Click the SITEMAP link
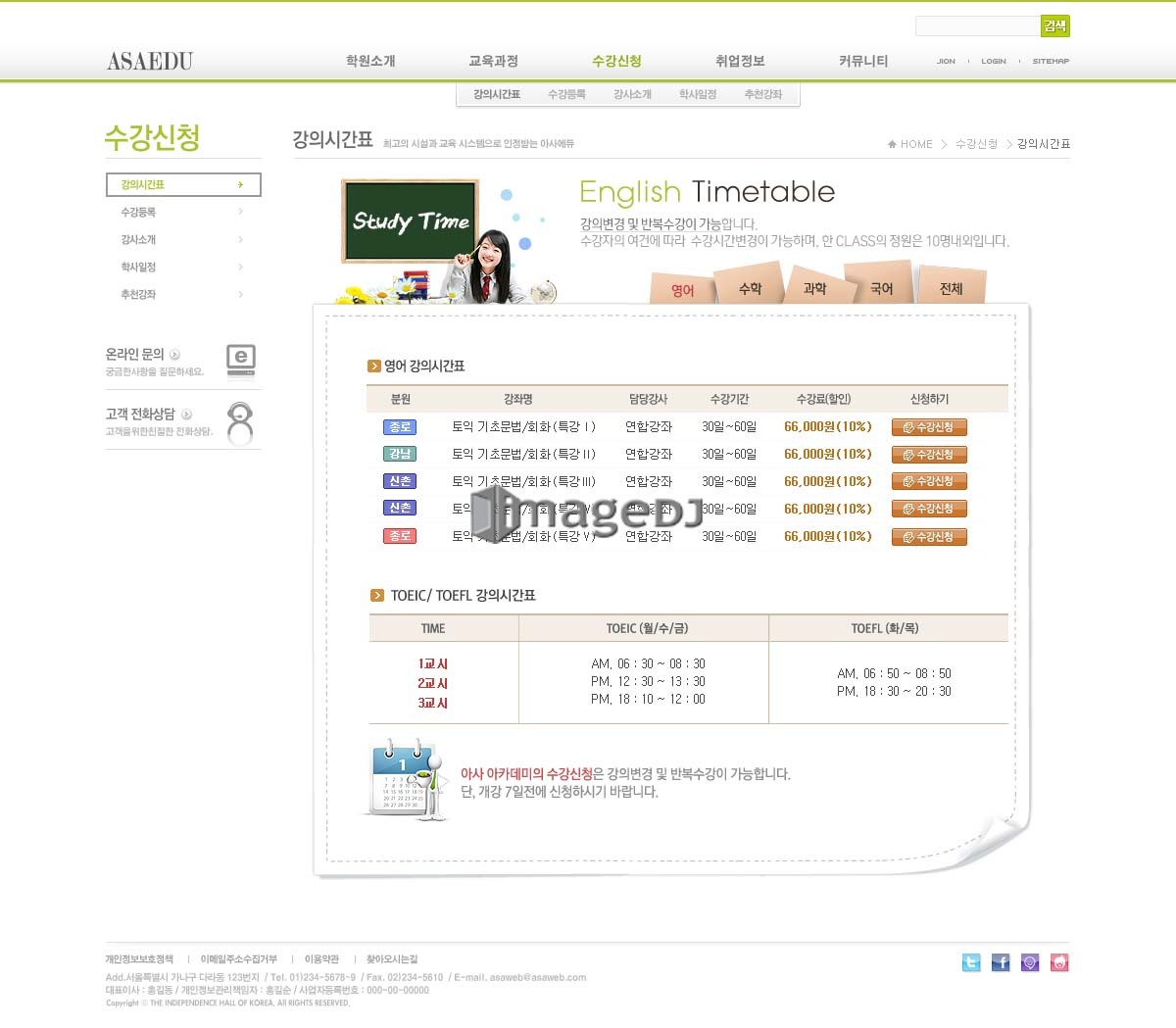The image size is (1176, 1028). [x=1051, y=61]
